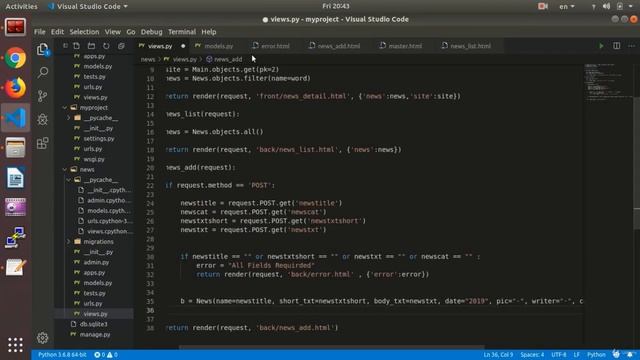
Task: Change the UTF-8 encoding setting
Action: (559, 355)
